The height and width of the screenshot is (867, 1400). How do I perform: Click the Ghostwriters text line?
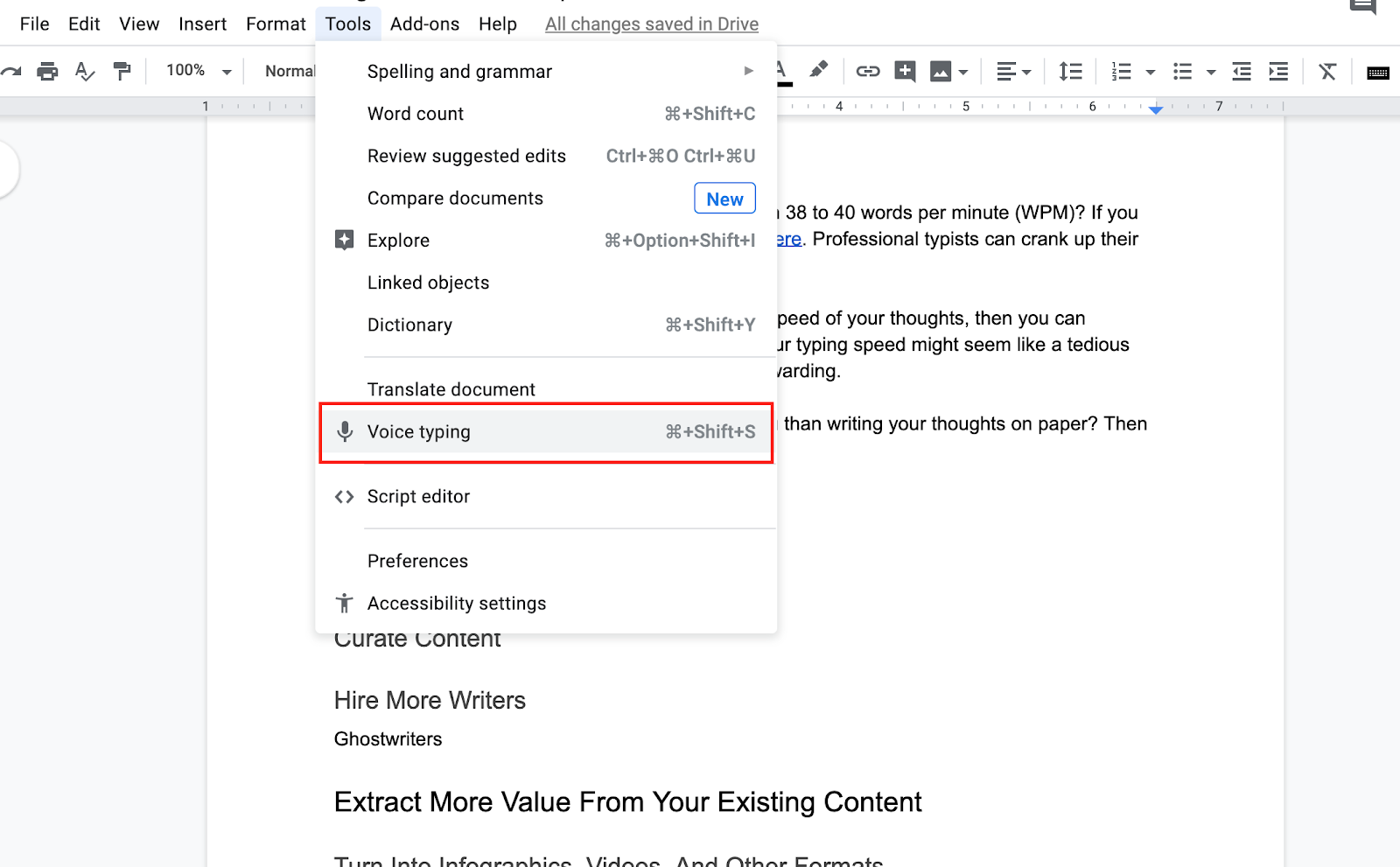click(388, 739)
